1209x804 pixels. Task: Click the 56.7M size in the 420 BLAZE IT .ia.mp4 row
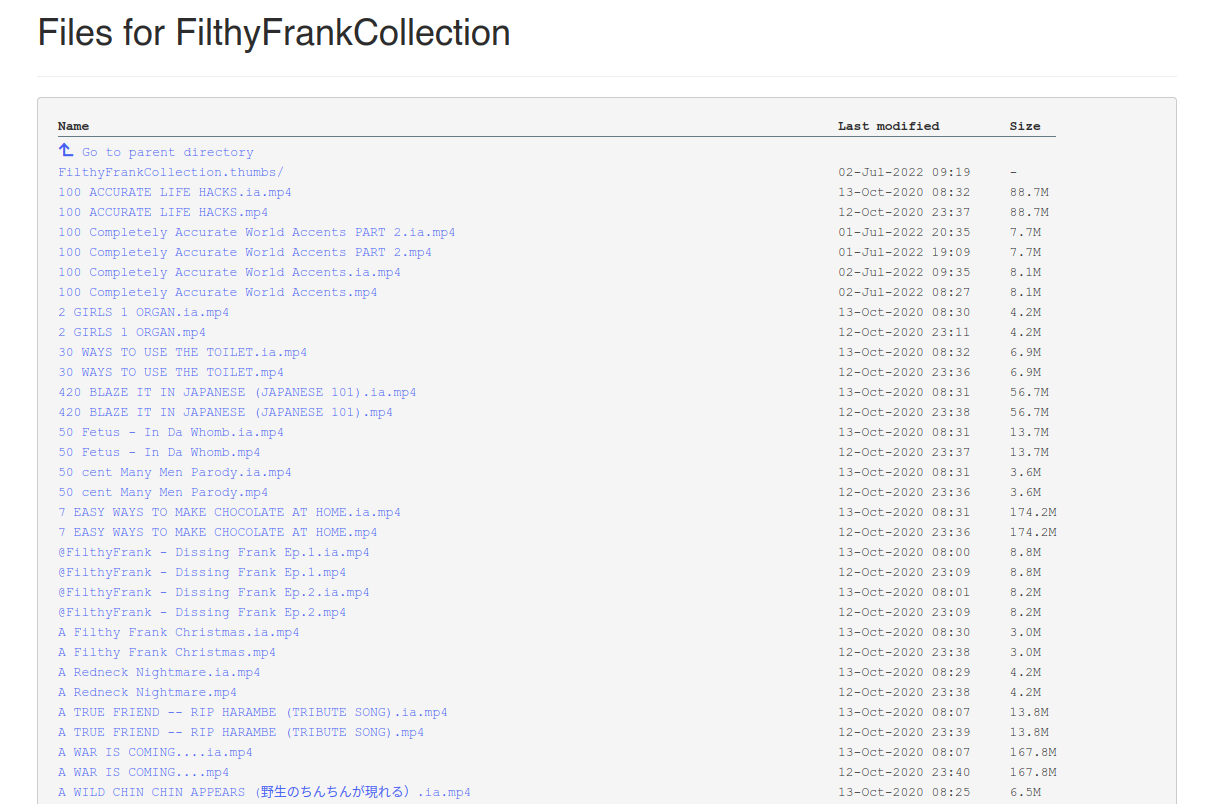tap(1029, 392)
